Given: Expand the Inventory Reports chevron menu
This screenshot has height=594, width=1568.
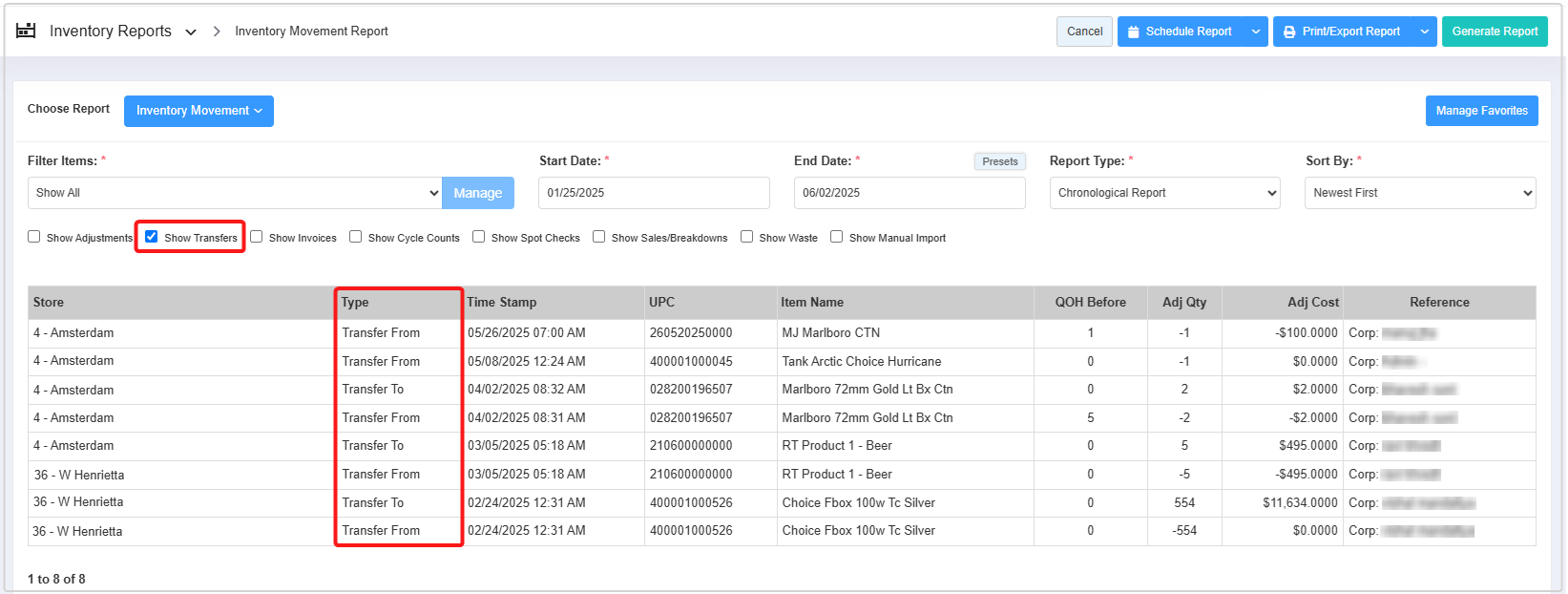Looking at the screenshot, I should pyautogui.click(x=191, y=32).
